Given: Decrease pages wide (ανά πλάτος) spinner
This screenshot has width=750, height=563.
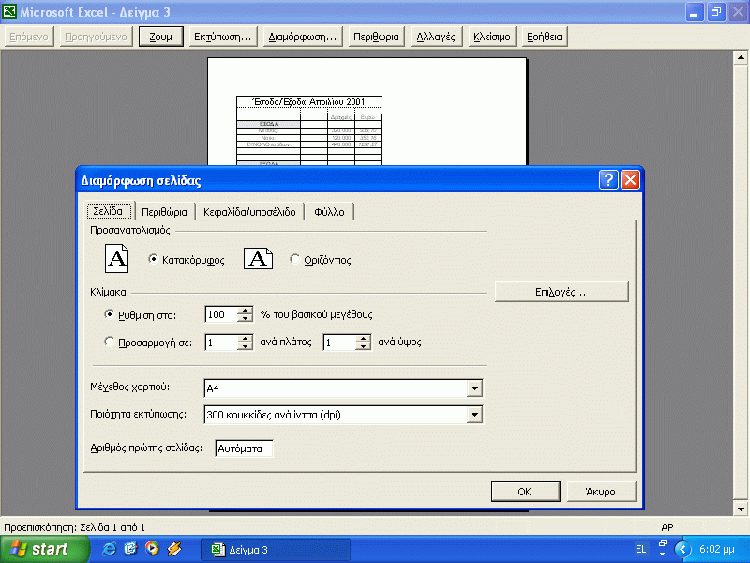Looking at the screenshot, I should [x=245, y=346].
